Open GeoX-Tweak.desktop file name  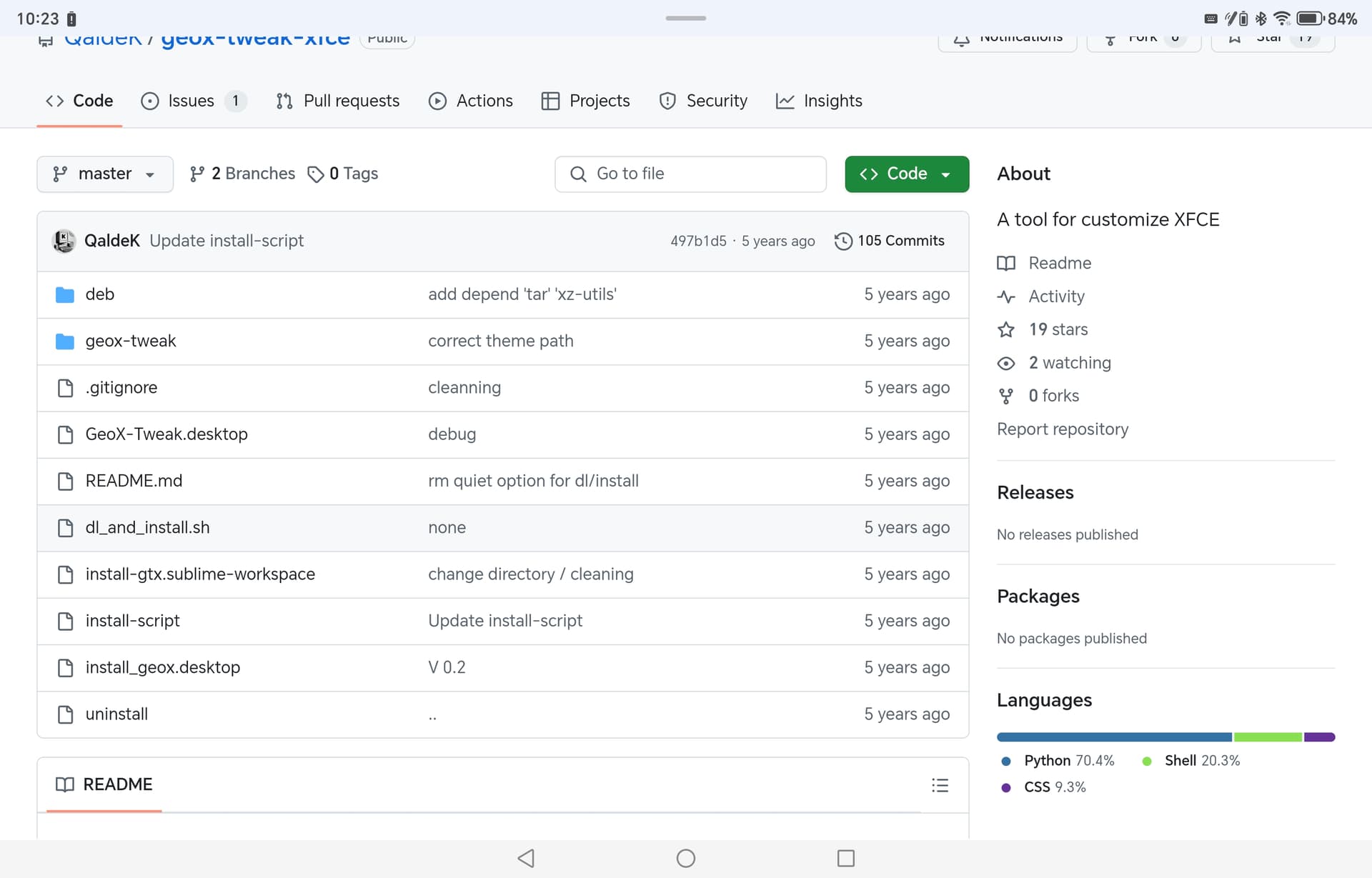[166, 434]
